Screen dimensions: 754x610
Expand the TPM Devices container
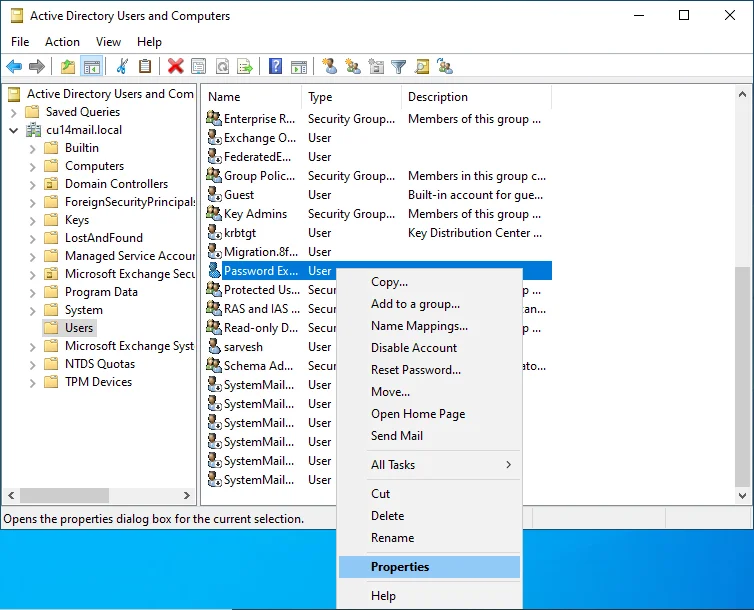[33, 383]
